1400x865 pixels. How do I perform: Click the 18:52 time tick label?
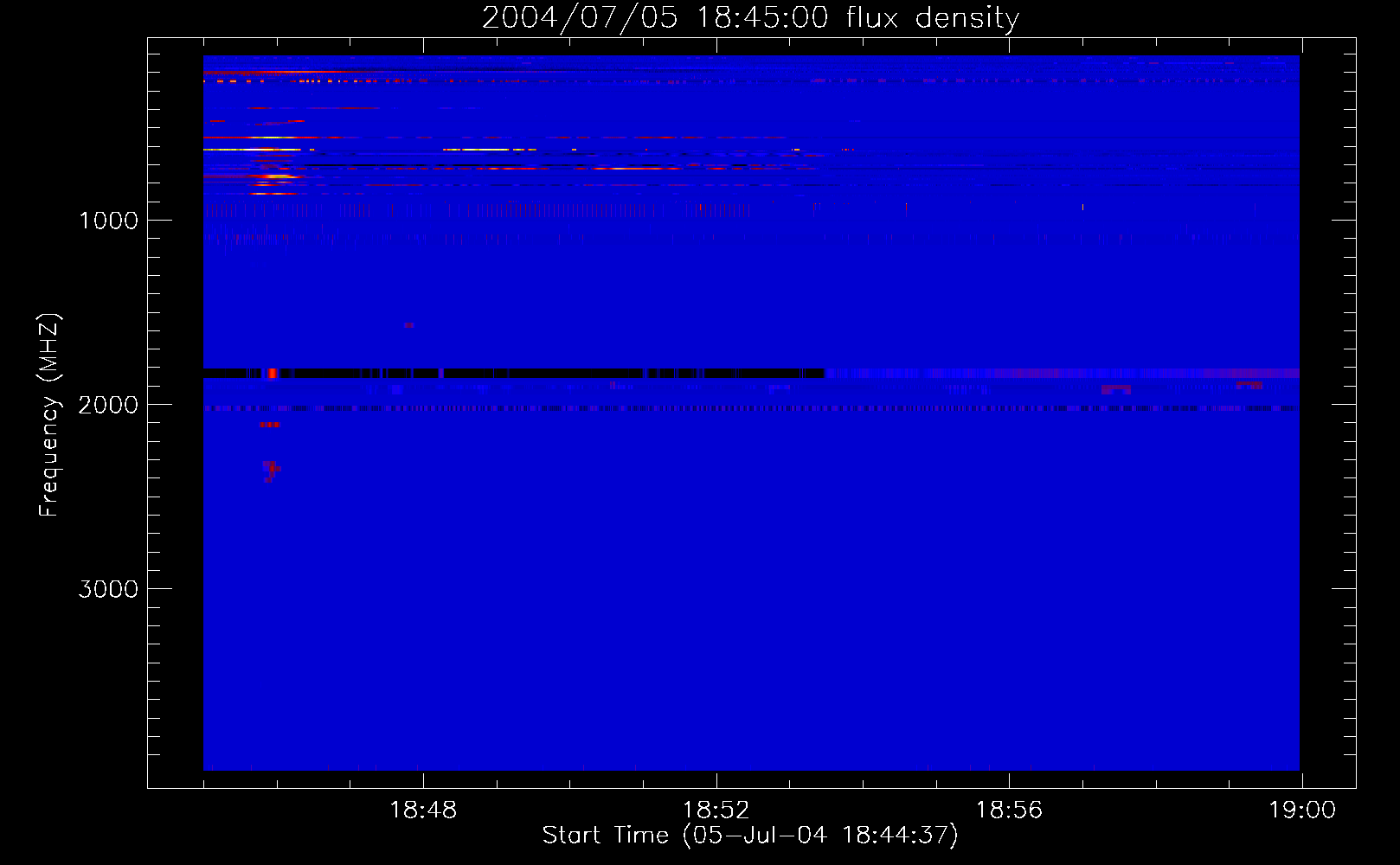[x=716, y=811]
